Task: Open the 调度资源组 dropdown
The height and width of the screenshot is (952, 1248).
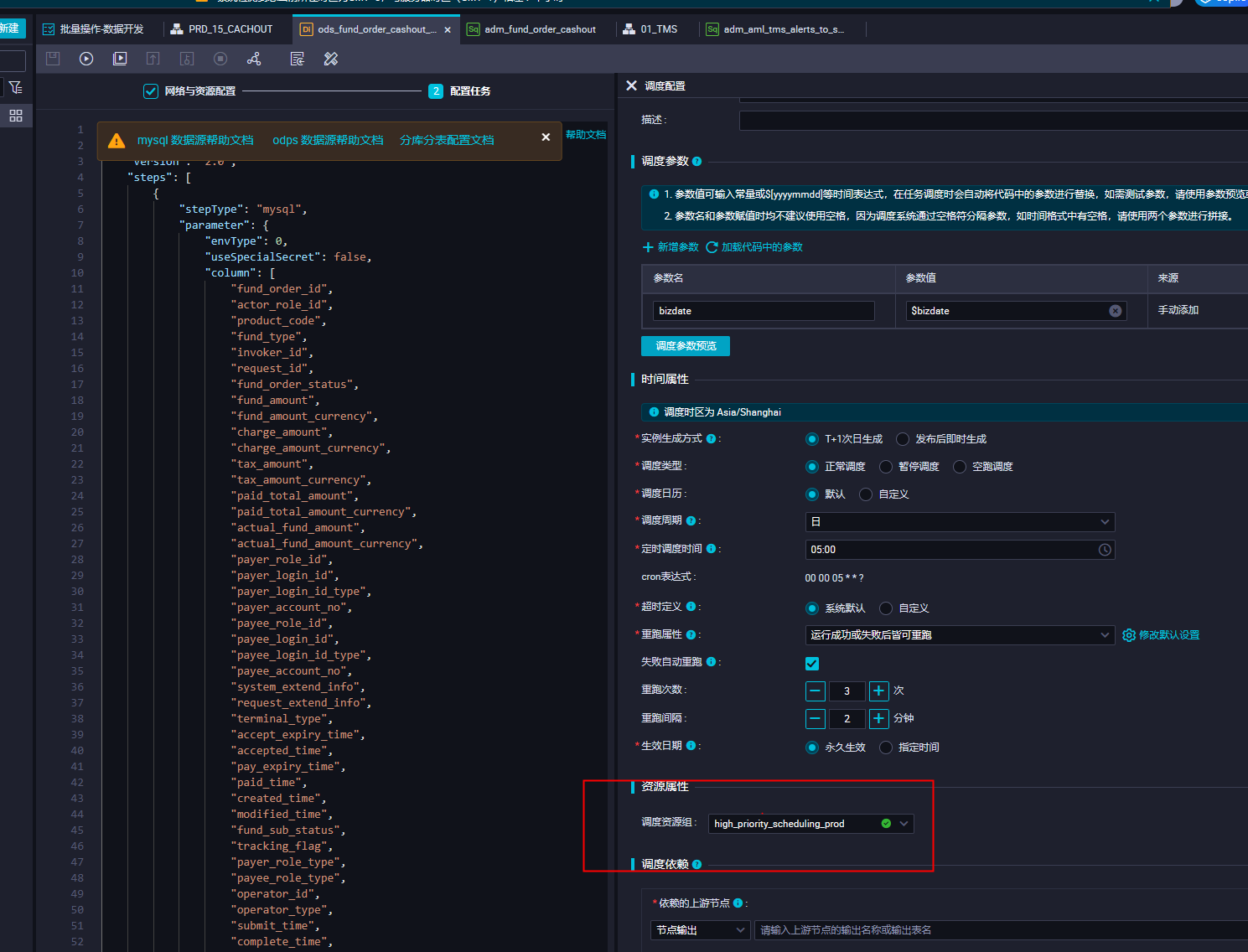Action: (x=810, y=824)
